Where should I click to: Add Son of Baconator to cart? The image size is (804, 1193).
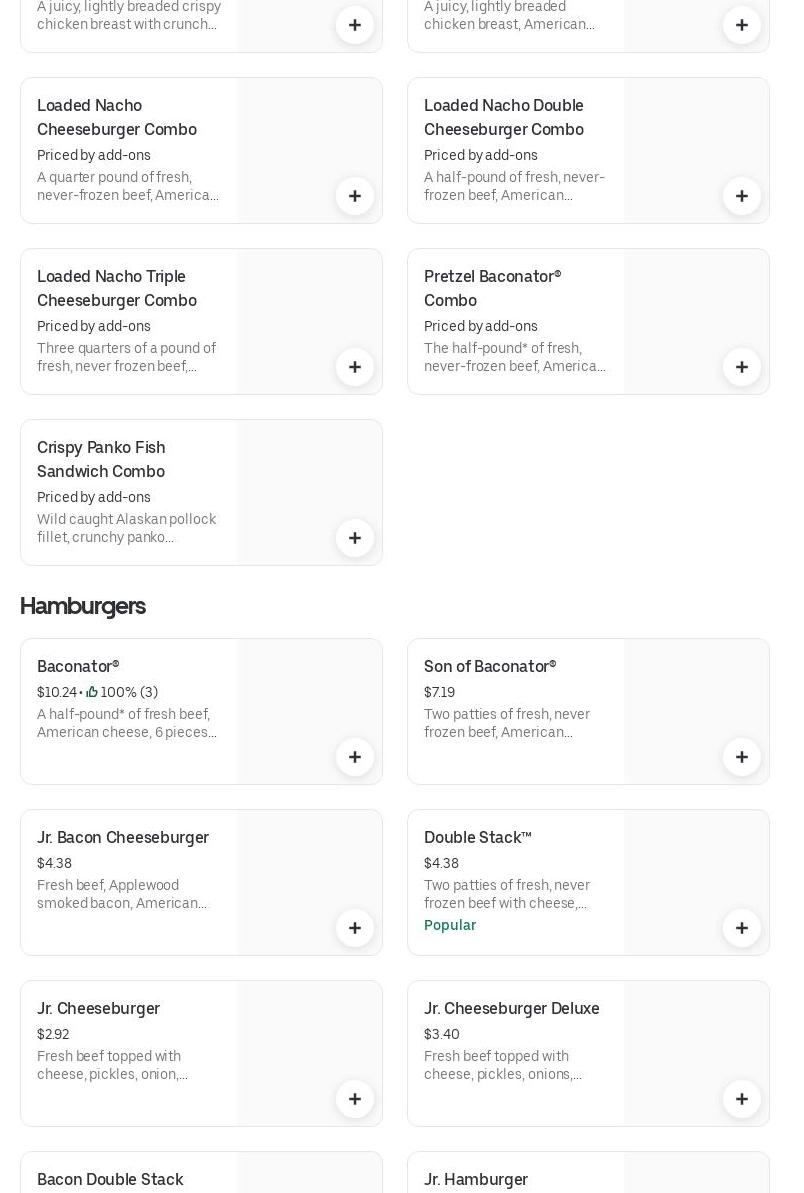[742, 757]
